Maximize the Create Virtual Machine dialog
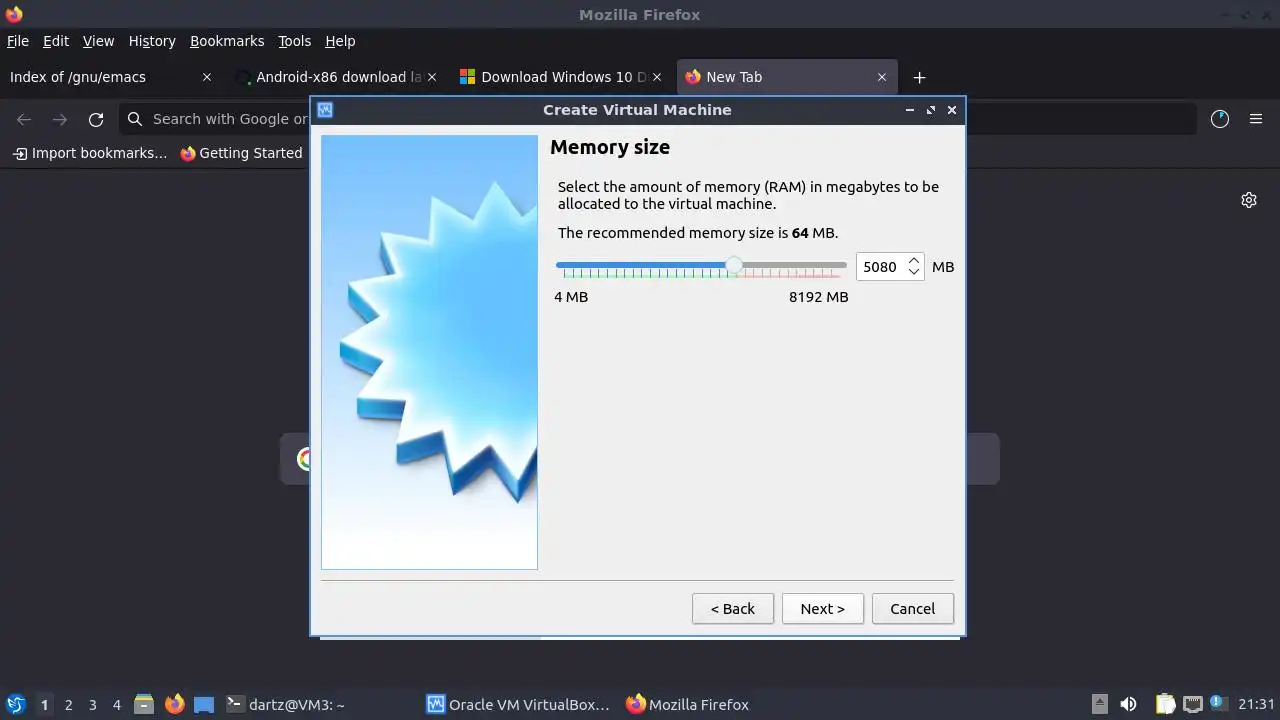 point(931,110)
